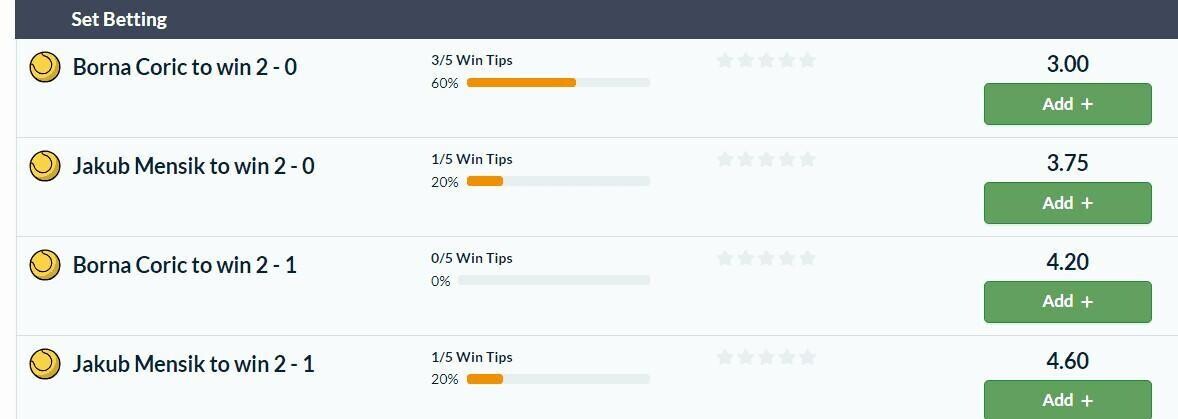This screenshot has height=419, width=1178.
Task: Click tennis ball icon beside Borna Coric 2 - 1
Action: (x=44, y=264)
